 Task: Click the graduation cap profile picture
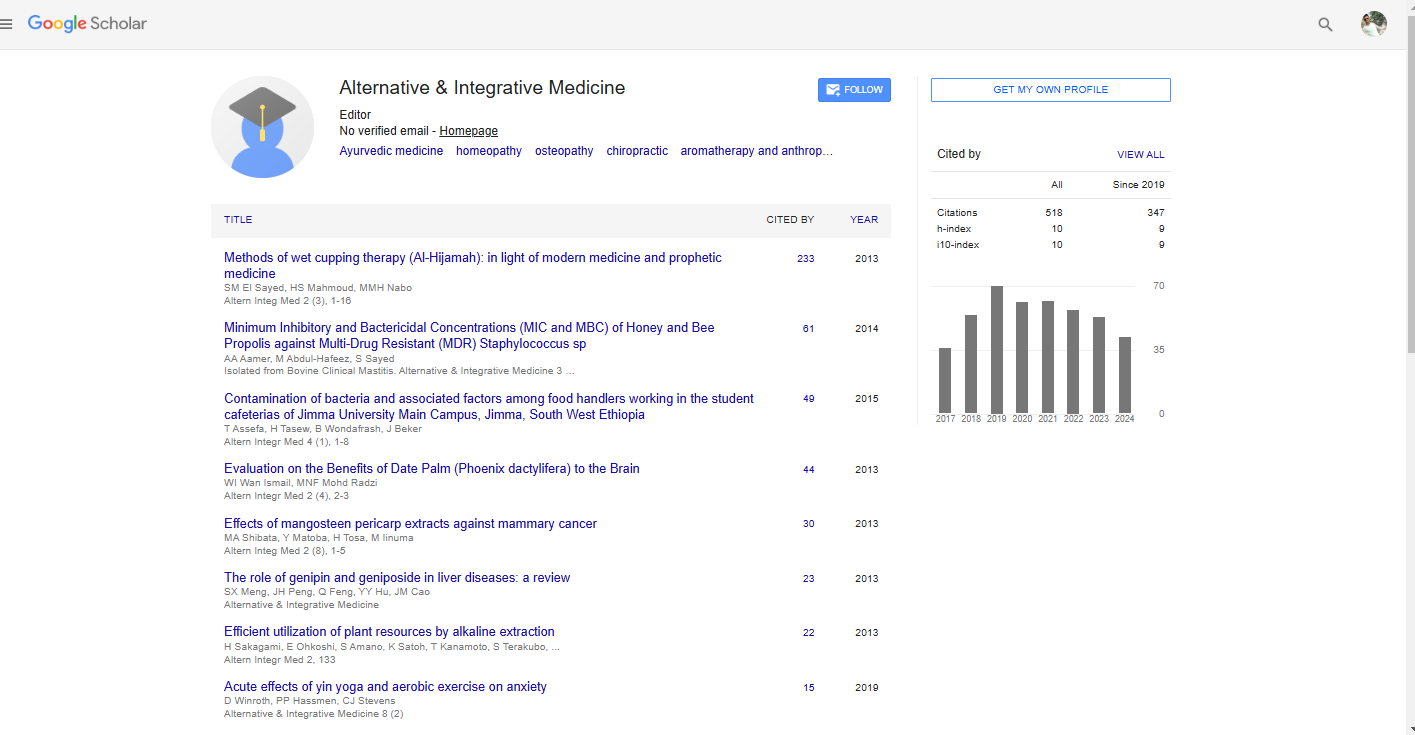tap(262, 127)
